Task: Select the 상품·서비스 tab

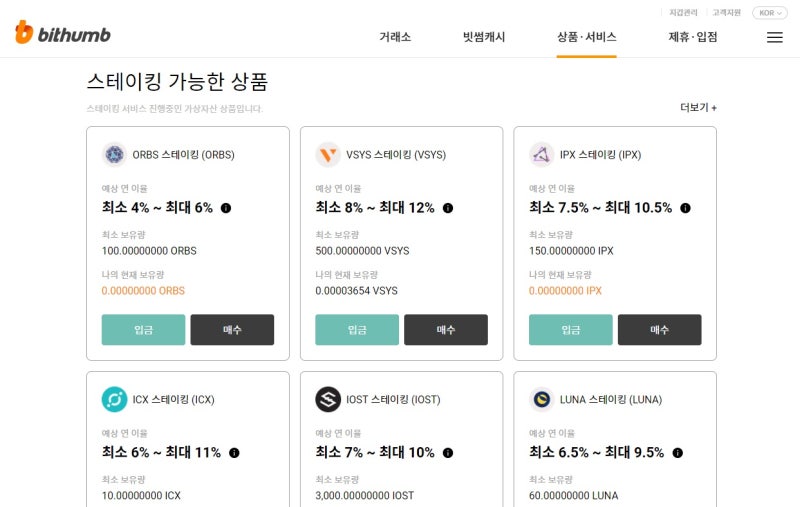Action: click(587, 37)
